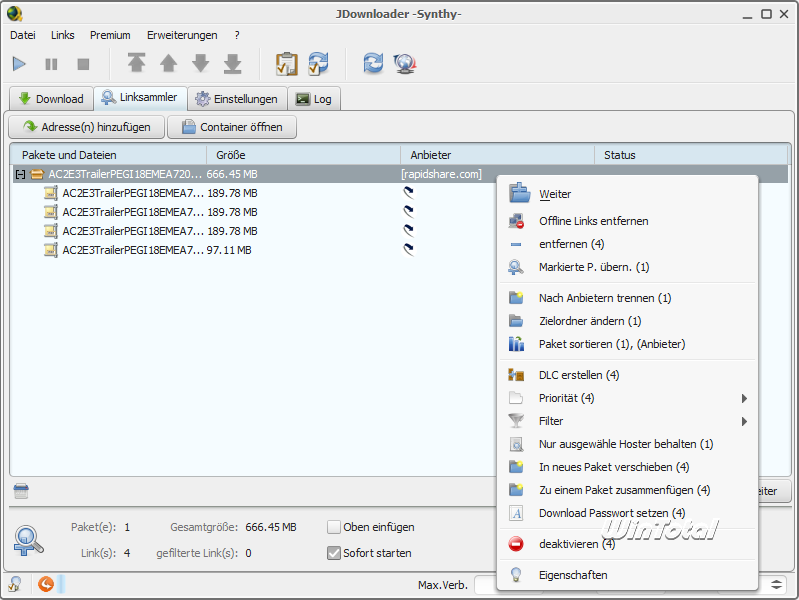Choose Download Passwort setzen (4)
799x600 pixels.
pos(627,513)
